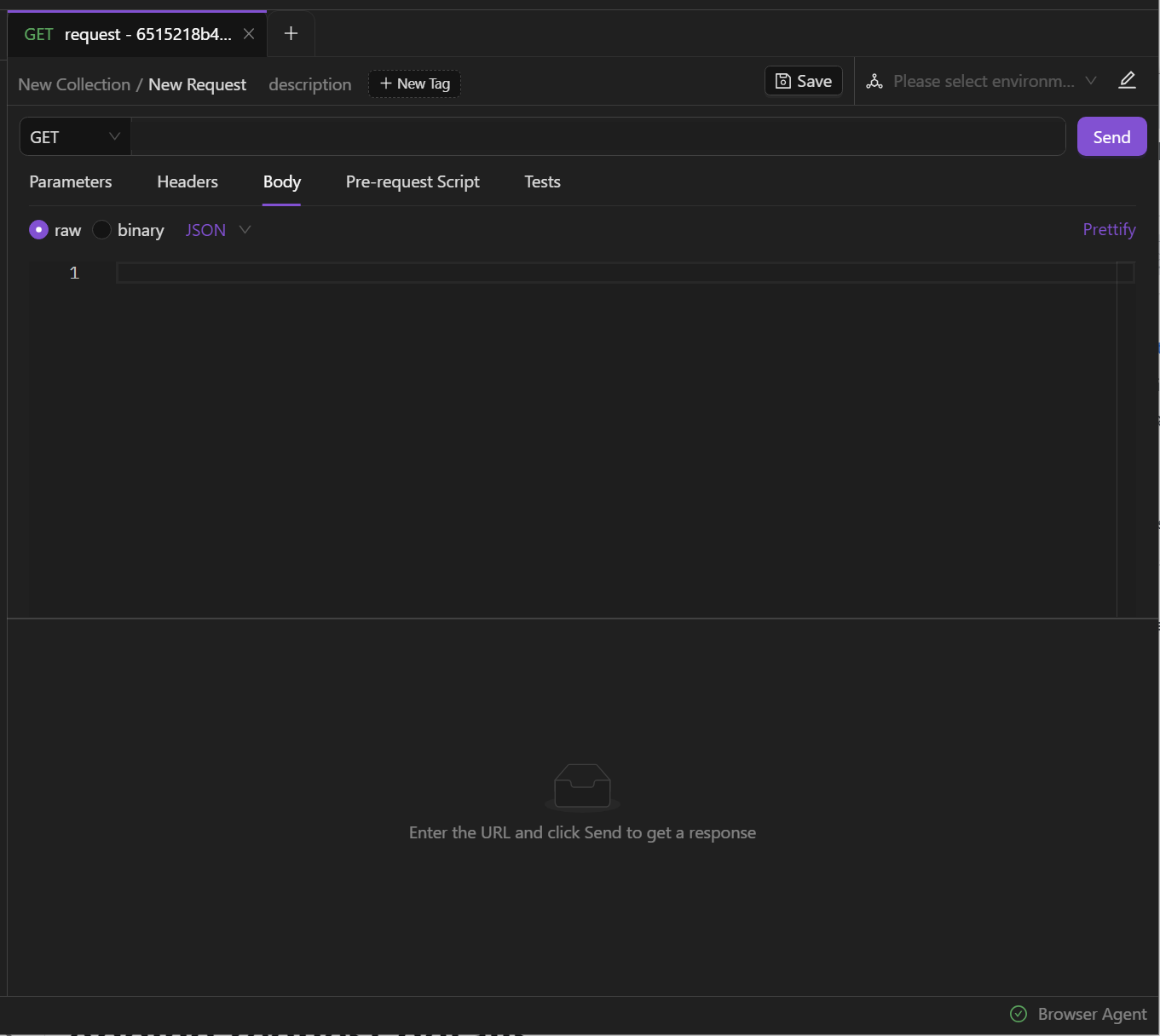Click the description field
1160x1036 pixels.
310,84
